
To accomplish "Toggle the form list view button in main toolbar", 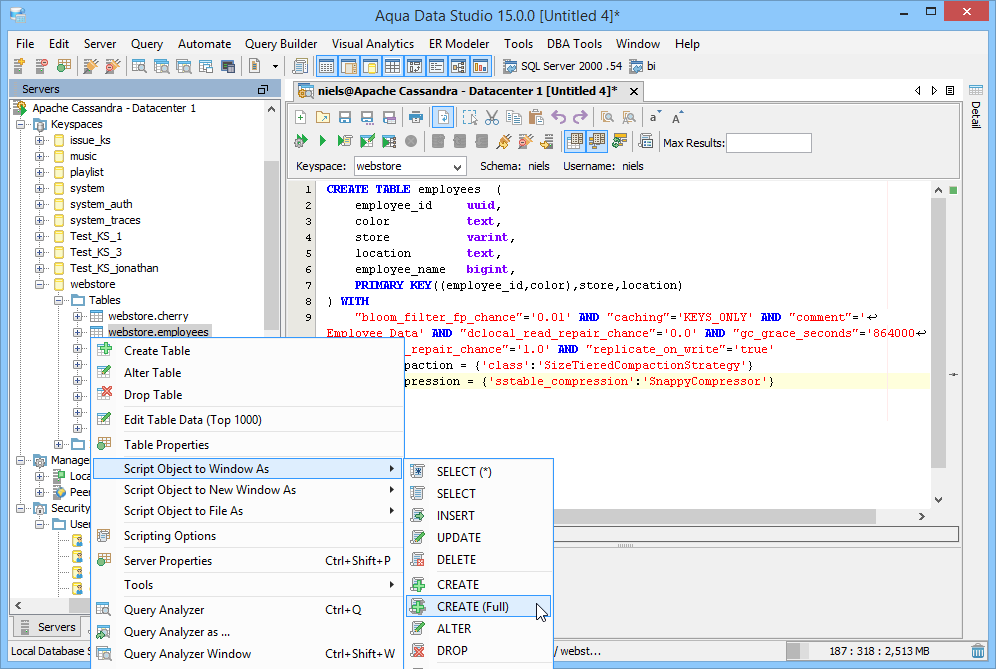I will tap(436, 66).
